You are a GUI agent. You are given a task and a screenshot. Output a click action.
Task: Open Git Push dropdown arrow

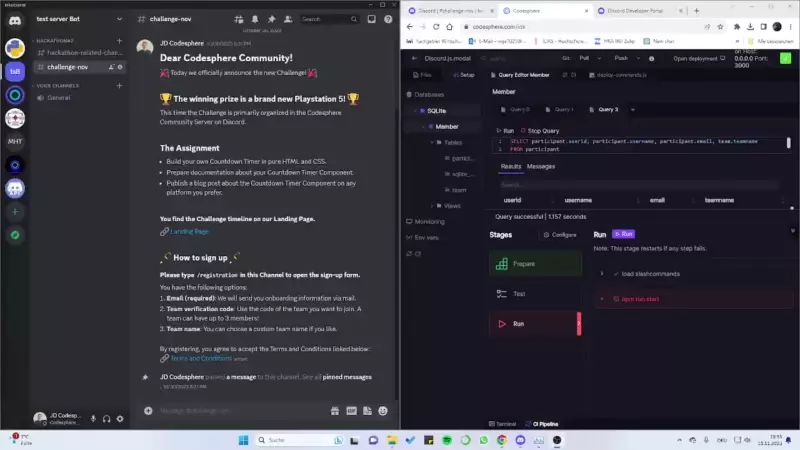pyautogui.click(x=638, y=58)
